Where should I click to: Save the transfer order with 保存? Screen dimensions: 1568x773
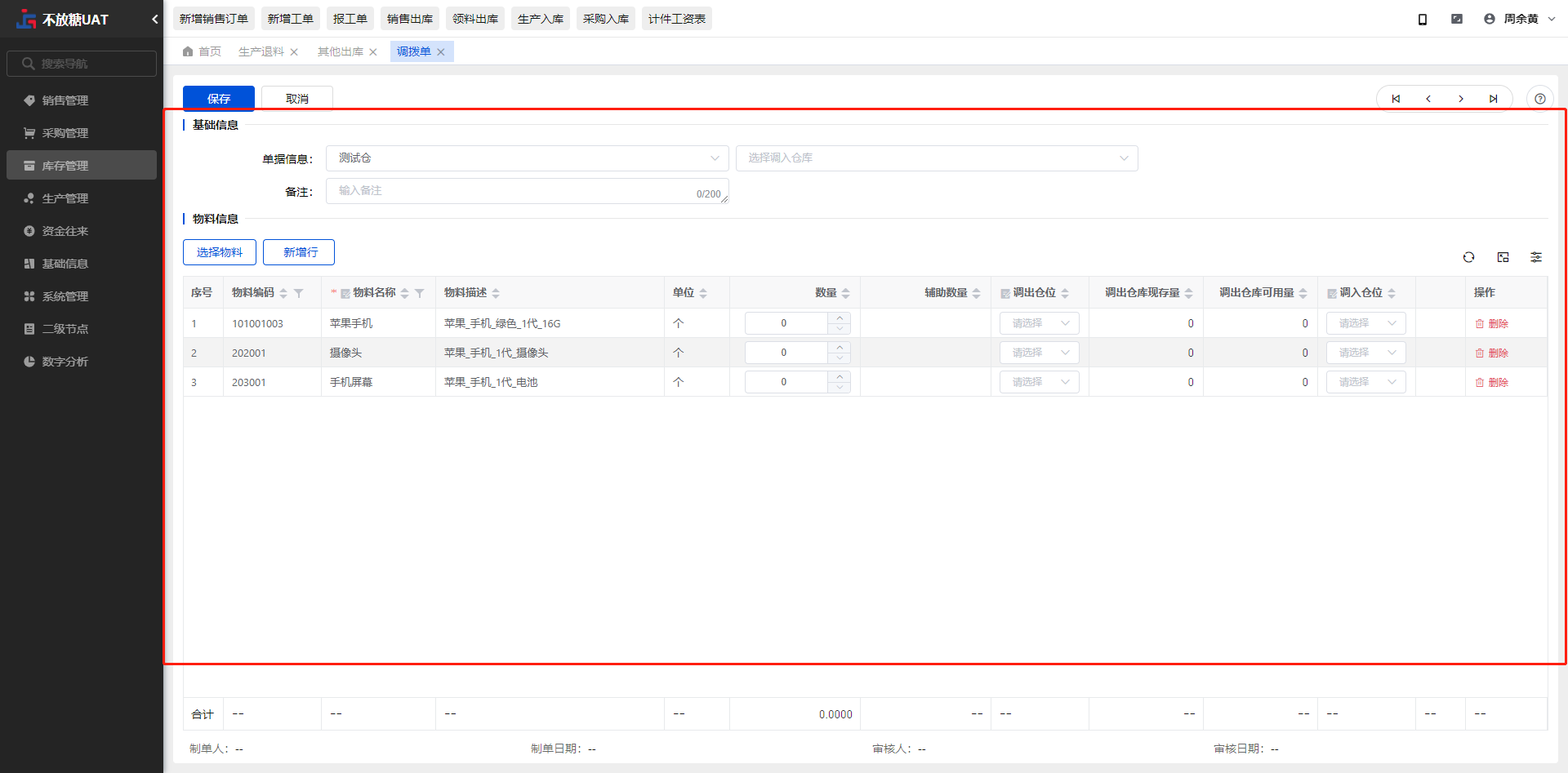219,99
